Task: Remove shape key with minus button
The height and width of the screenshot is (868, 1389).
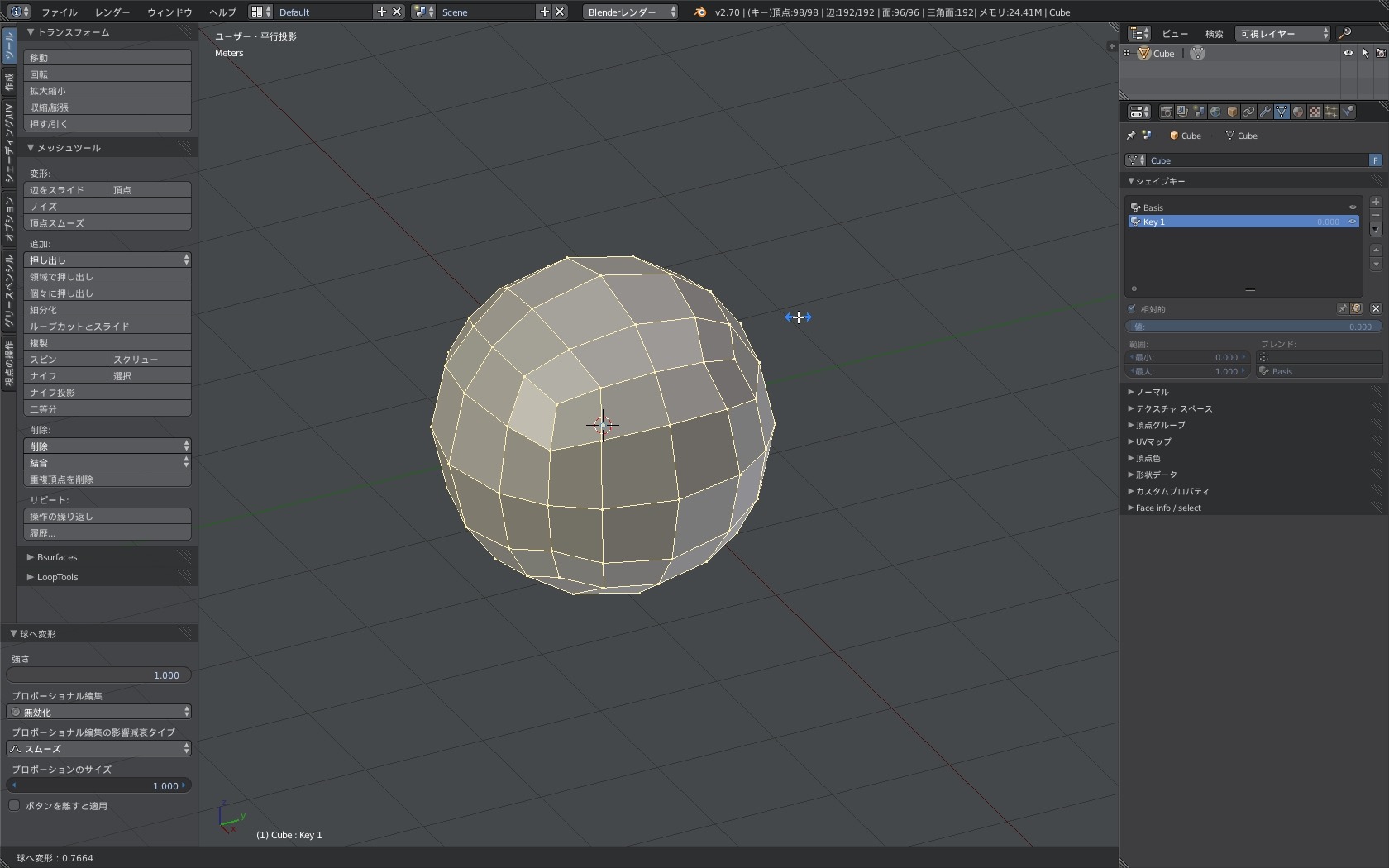Action: pyautogui.click(x=1376, y=215)
